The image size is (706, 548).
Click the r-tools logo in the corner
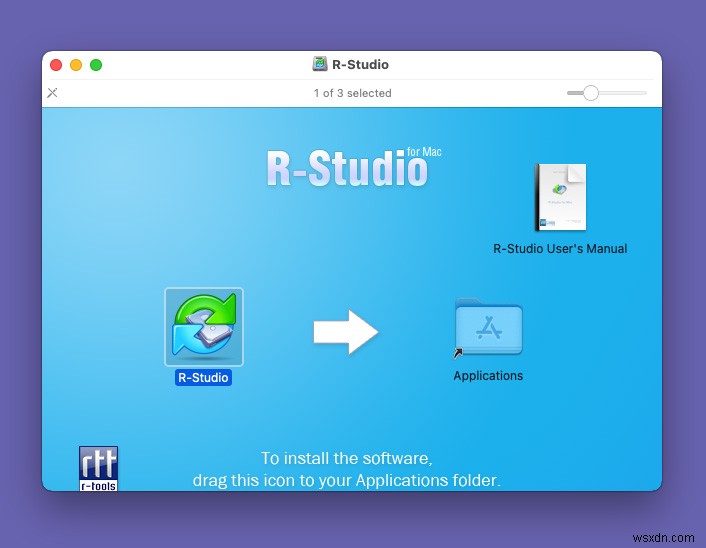98,468
